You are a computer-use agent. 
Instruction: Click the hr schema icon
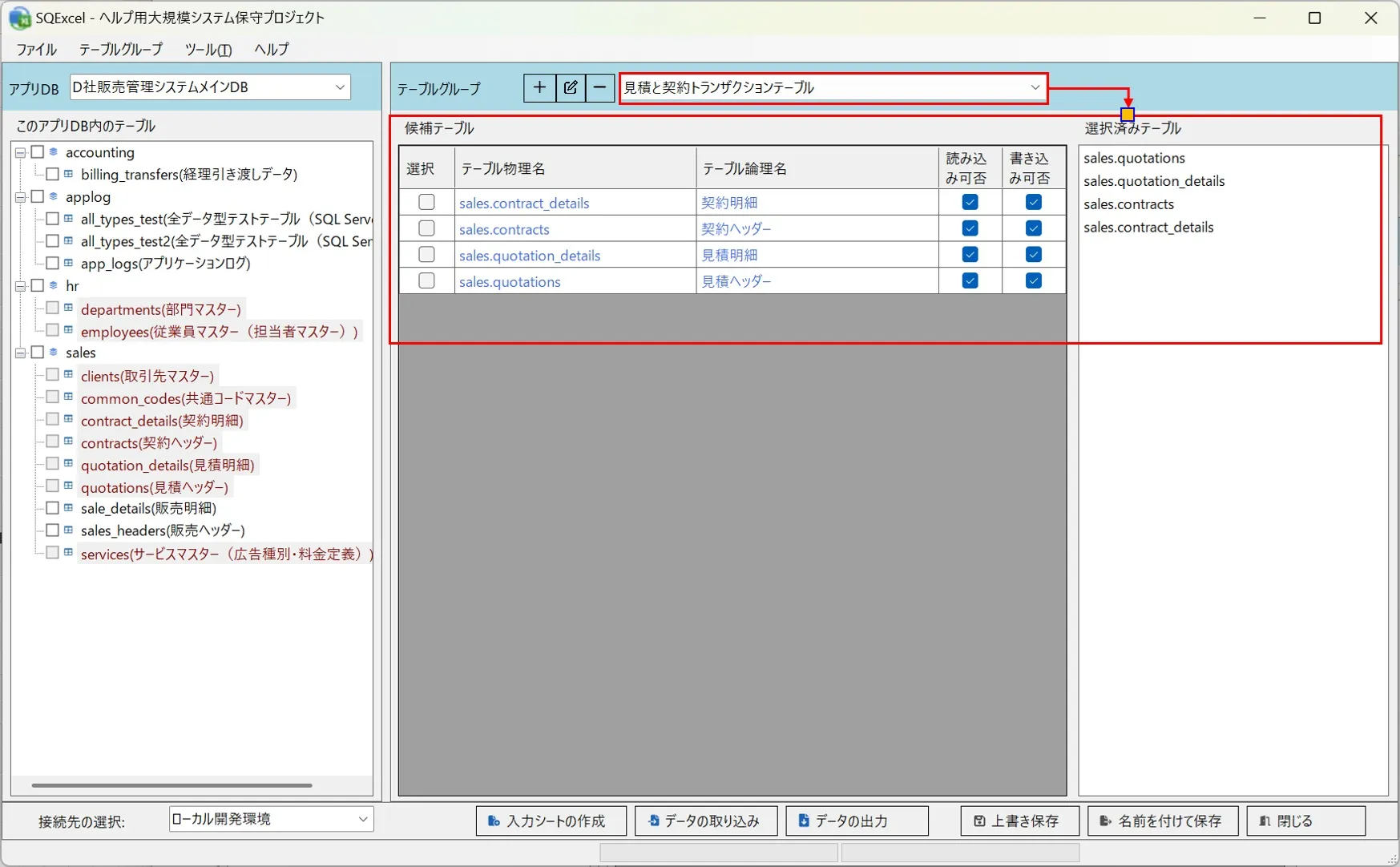(54, 285)
